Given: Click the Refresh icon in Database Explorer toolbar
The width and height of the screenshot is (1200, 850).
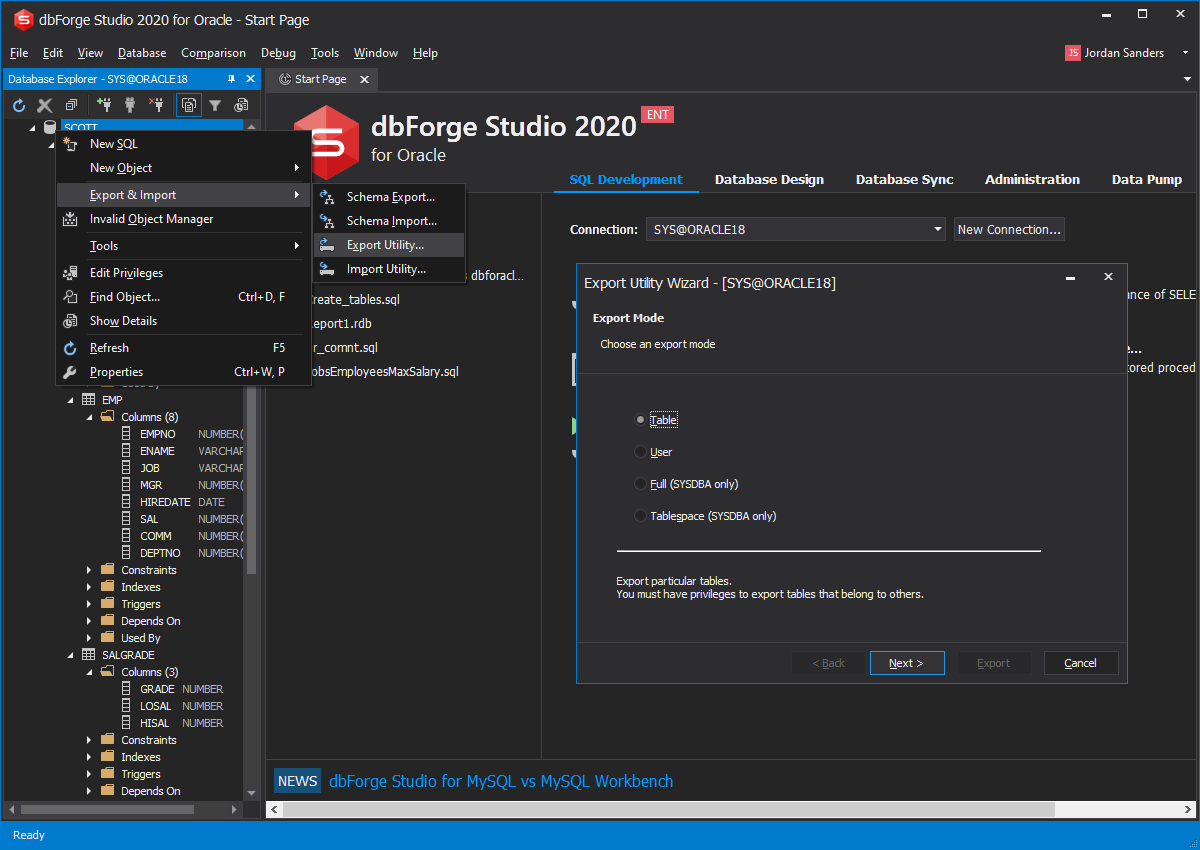Looking at the screenshot, I should [19, 105].
